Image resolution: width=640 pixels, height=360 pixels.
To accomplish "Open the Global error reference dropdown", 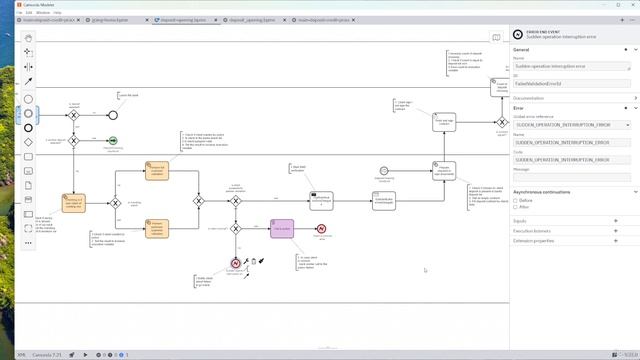I will pyautogui.click(x=571, y=125).
